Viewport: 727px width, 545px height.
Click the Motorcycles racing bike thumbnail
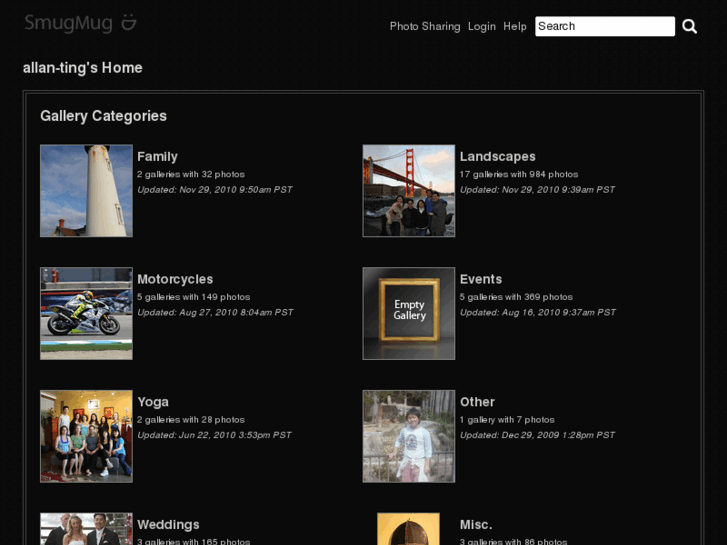(86, 314)
